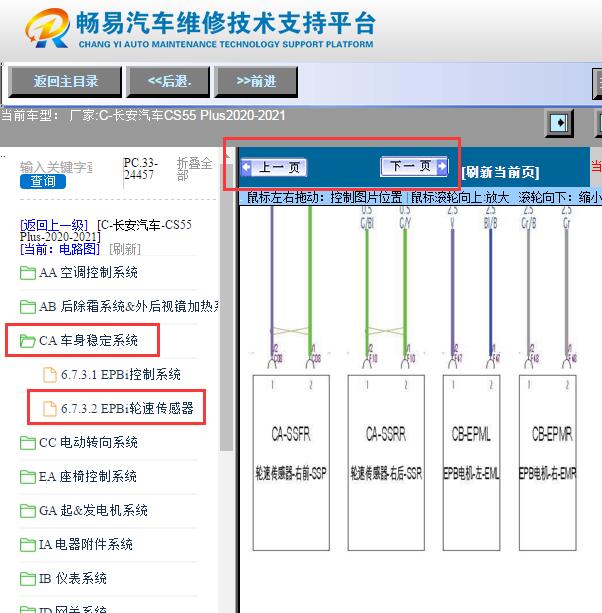Click folder icon of GA 起&发电机系统
The width and height of the screenshot is (602, 613).
point(28,511)
